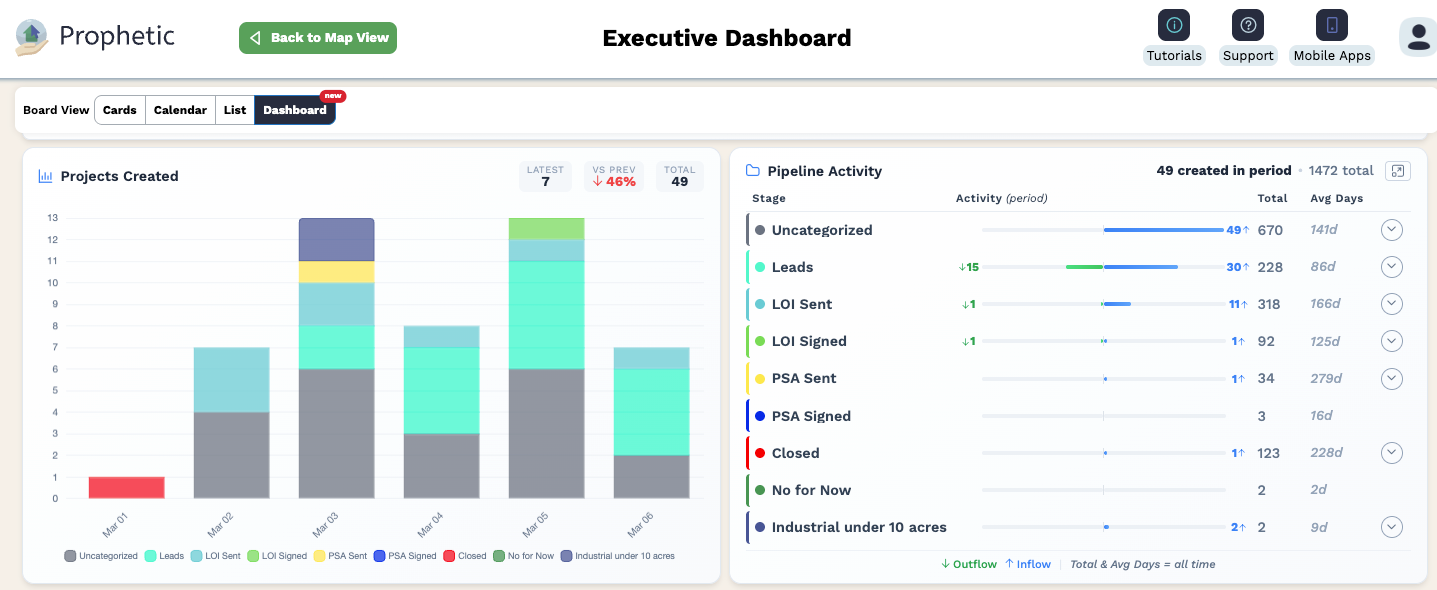Screen dimensions: 1437x590
Task: Click the Leads average days 86d
Action: (x=1325, y=267)
